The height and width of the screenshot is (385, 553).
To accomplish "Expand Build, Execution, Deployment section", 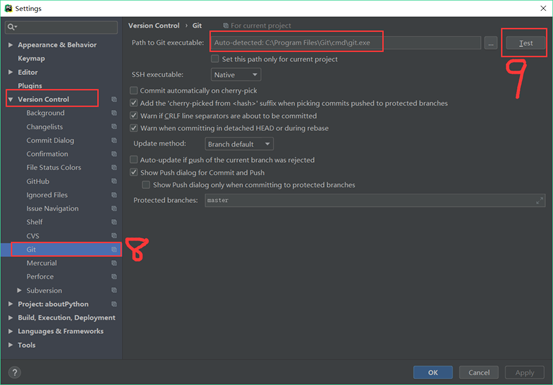I will (10, 318).
